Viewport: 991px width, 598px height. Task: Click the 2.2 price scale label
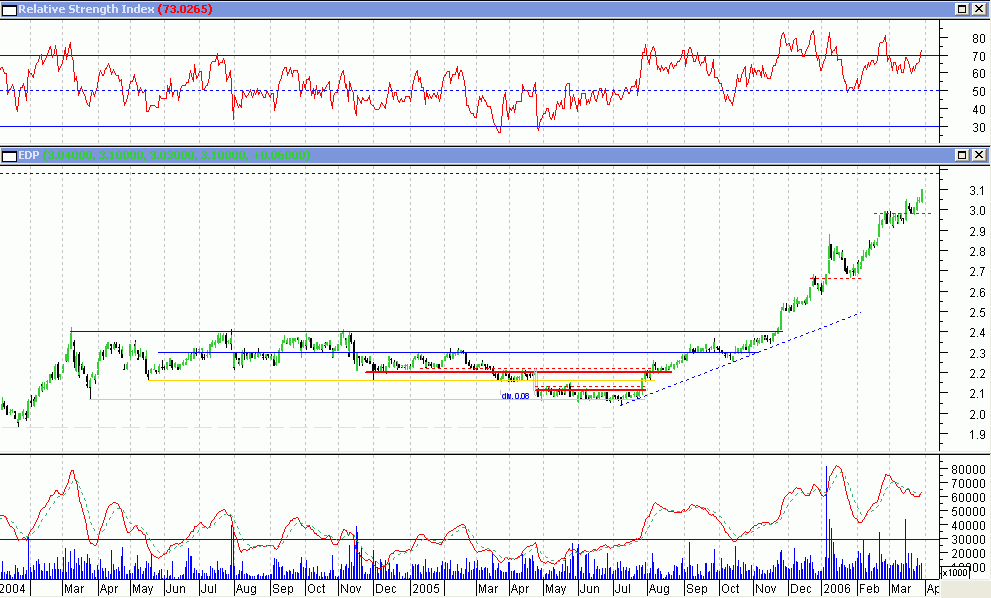977,374
